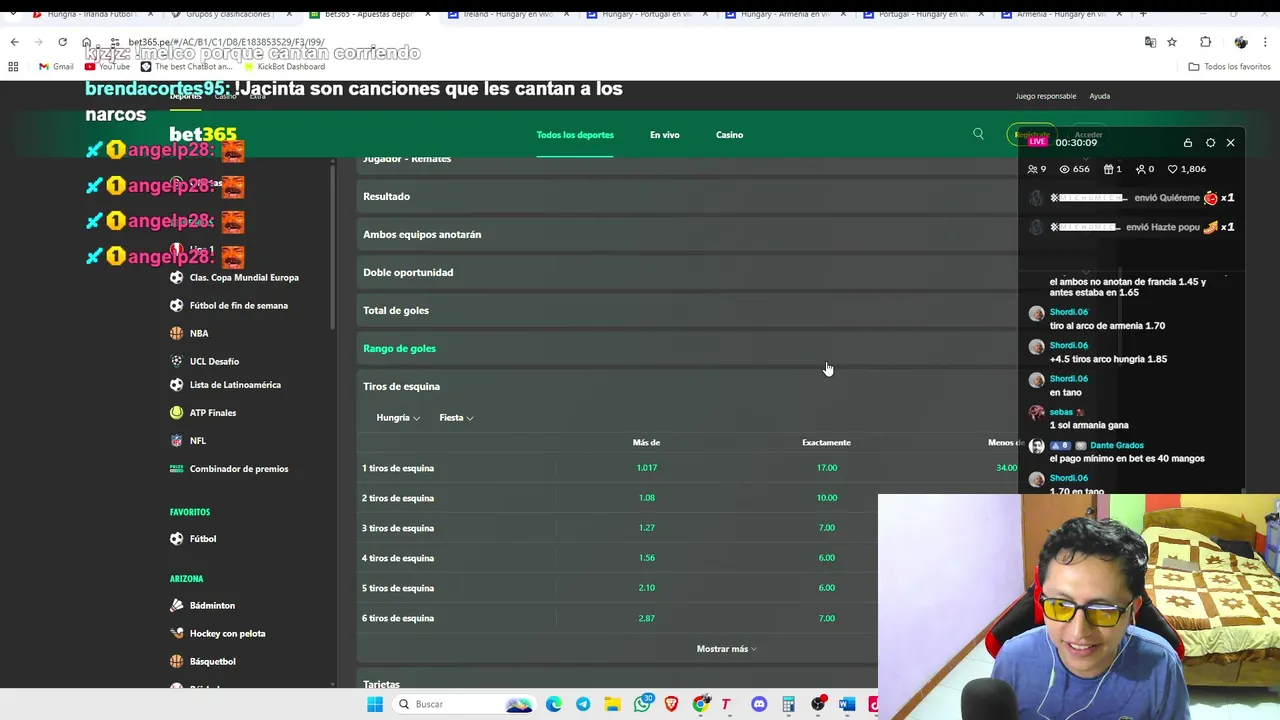Open UCL Desafío in sidebar
Screen dimensions: 1280x720
tap(214, 361)
